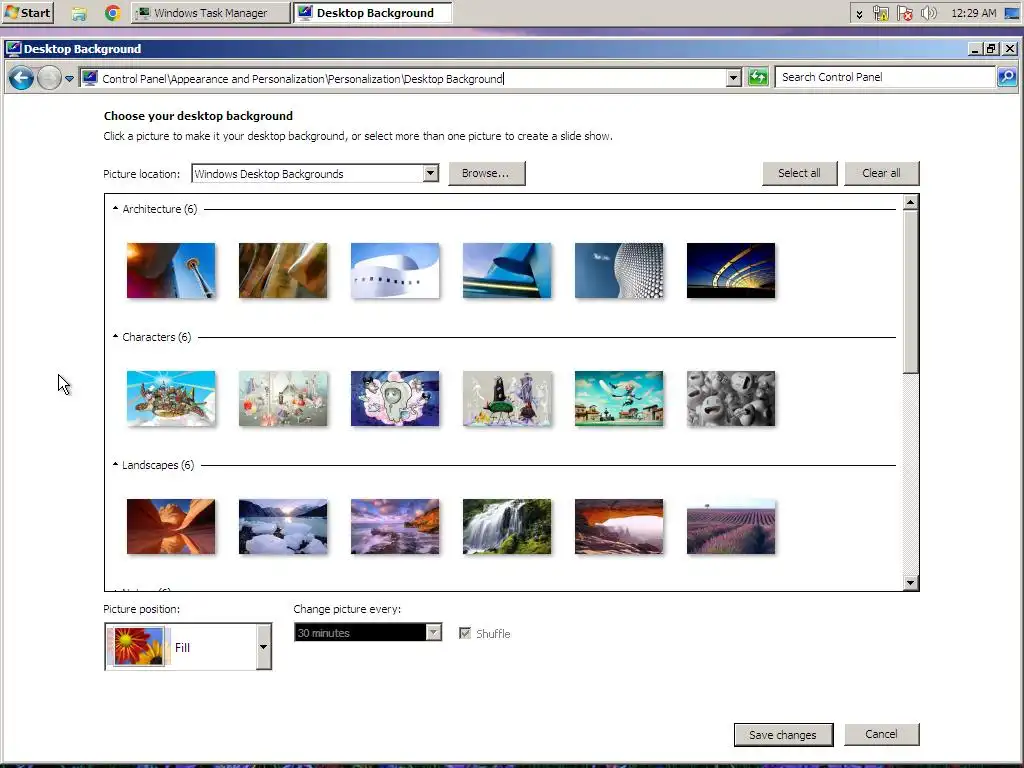Select the green beetle character picture
Viewport: 1024px width, 768px height.
click(x=507, y=399)
